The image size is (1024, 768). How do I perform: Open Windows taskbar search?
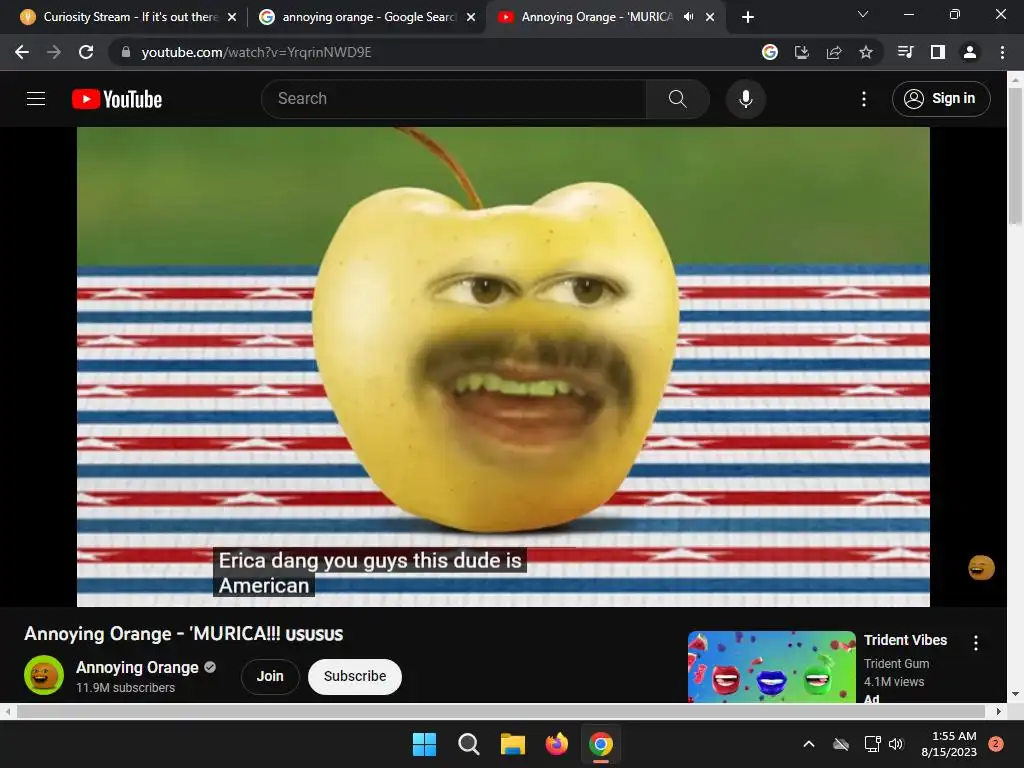coord(468,744)
